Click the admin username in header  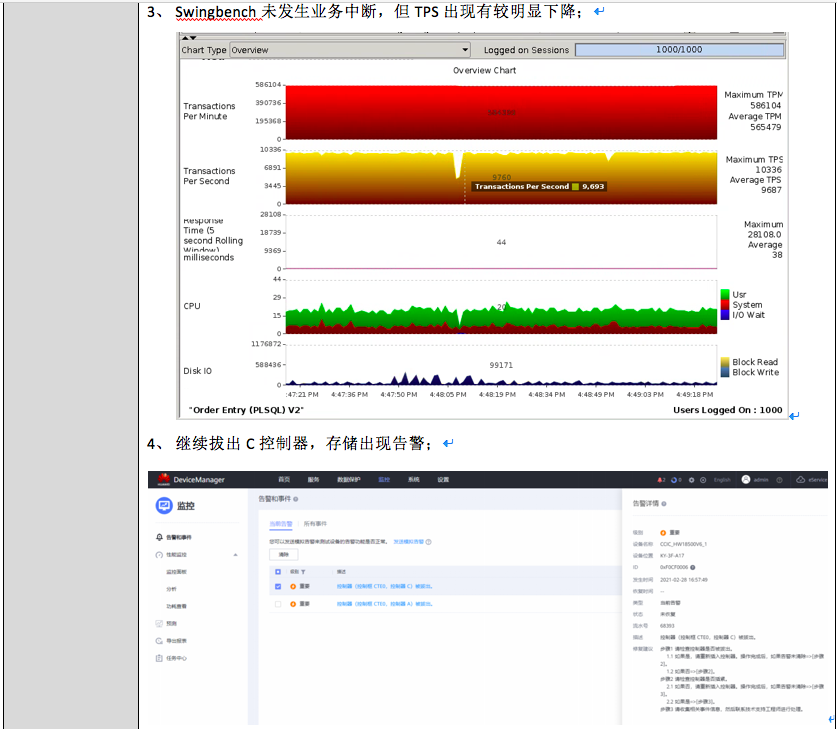761,480
